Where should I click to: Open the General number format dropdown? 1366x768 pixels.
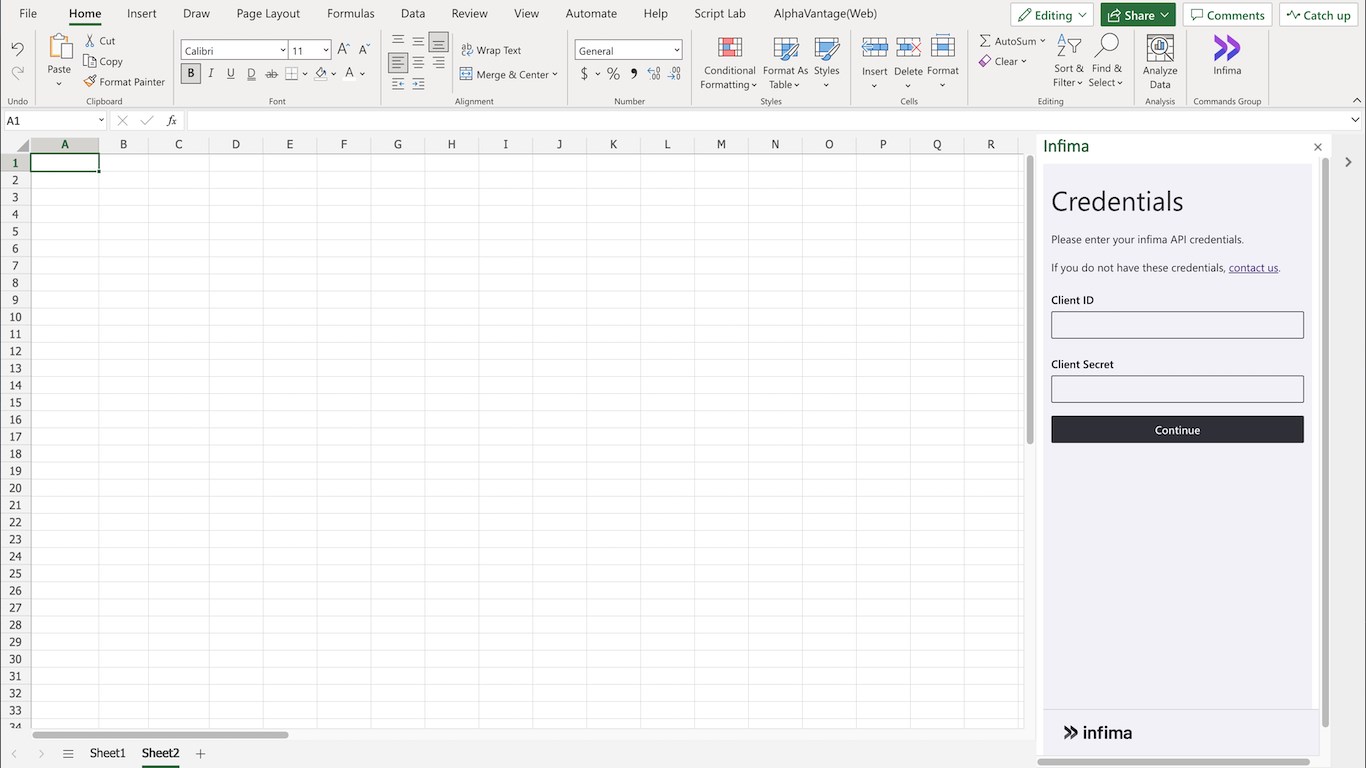coord(677,50)
